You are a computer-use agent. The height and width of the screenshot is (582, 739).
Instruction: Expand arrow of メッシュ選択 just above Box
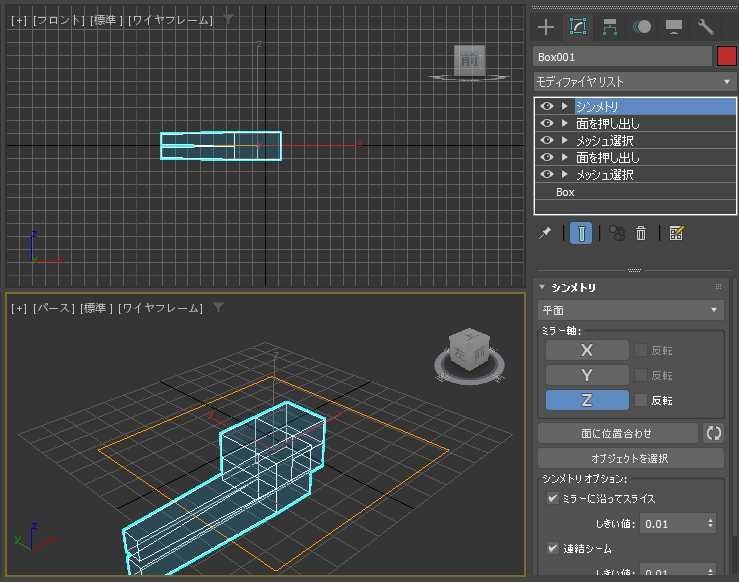pyautogui.click(x=565, y=174)
